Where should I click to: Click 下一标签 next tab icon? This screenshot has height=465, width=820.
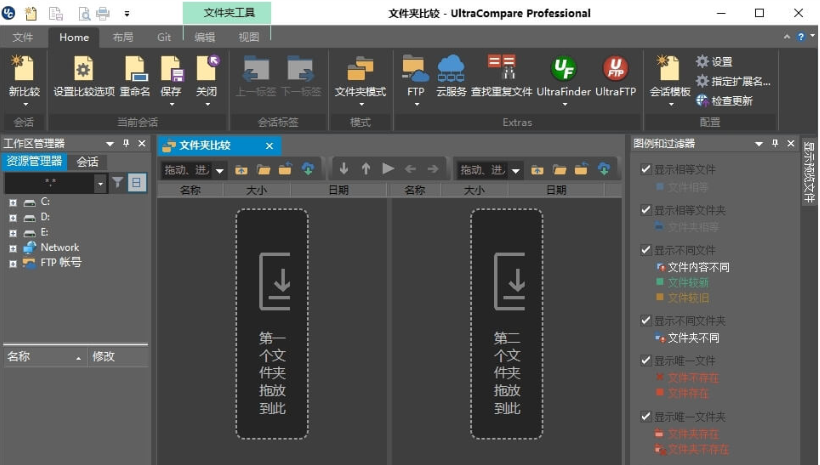coord(300,69)
